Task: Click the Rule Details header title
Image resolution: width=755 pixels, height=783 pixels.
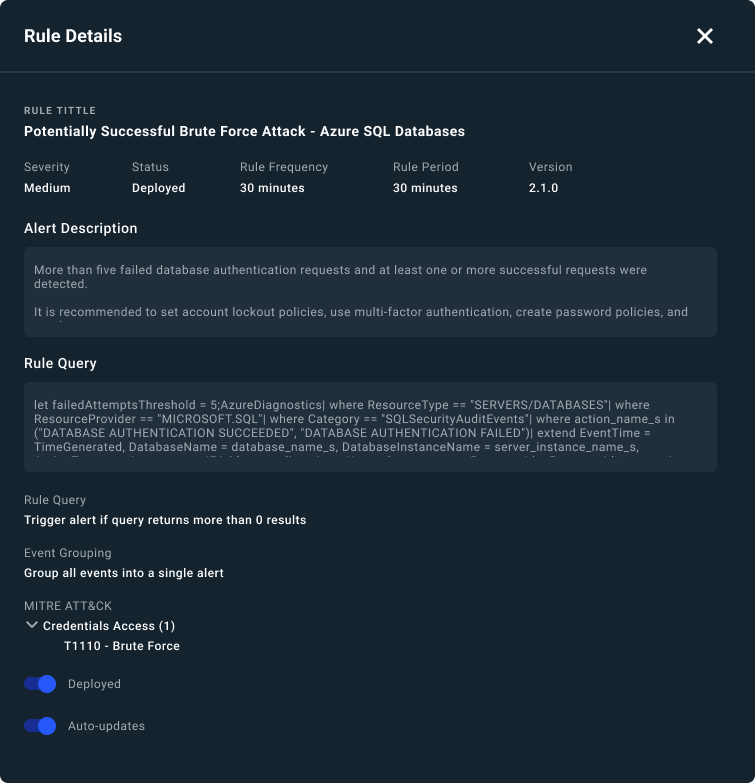Action: (73, 36)
